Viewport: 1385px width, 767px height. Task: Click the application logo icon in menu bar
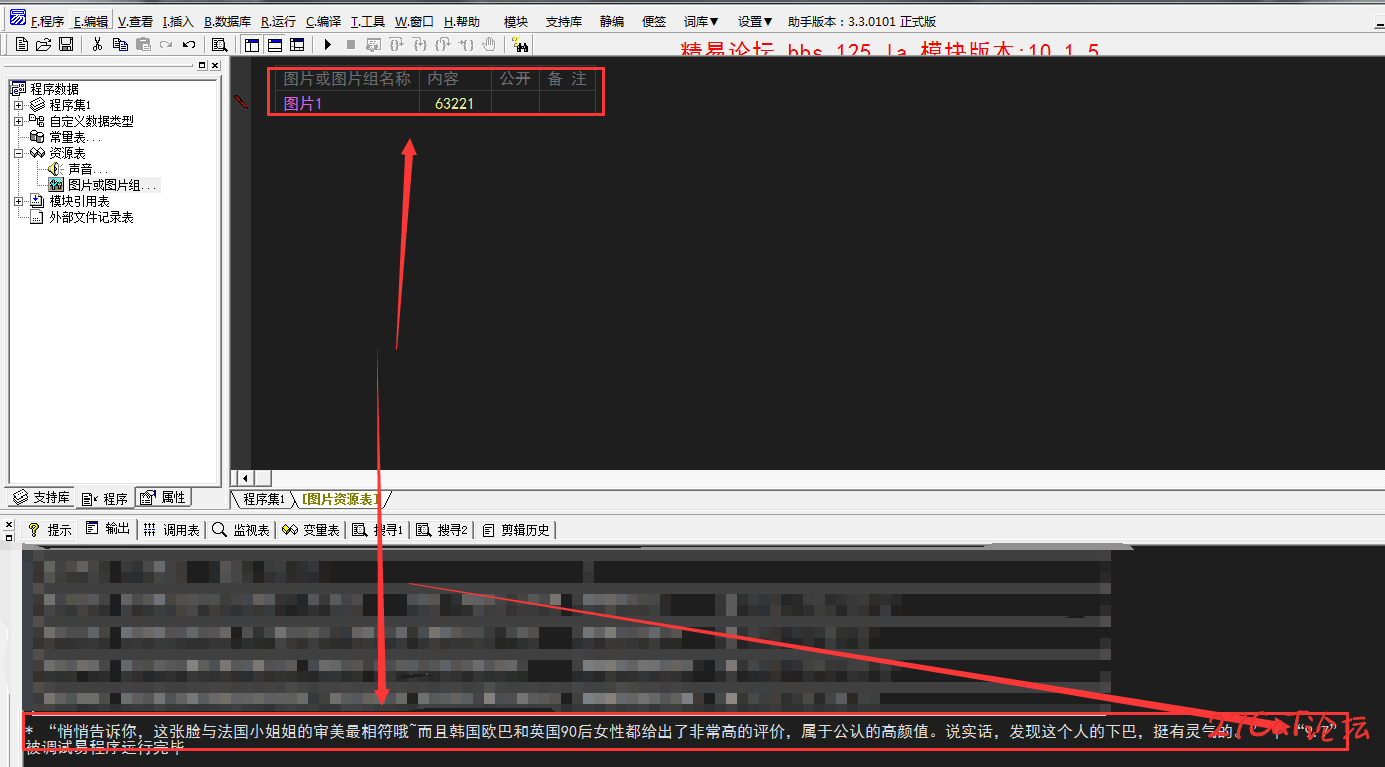pos(17,18)
